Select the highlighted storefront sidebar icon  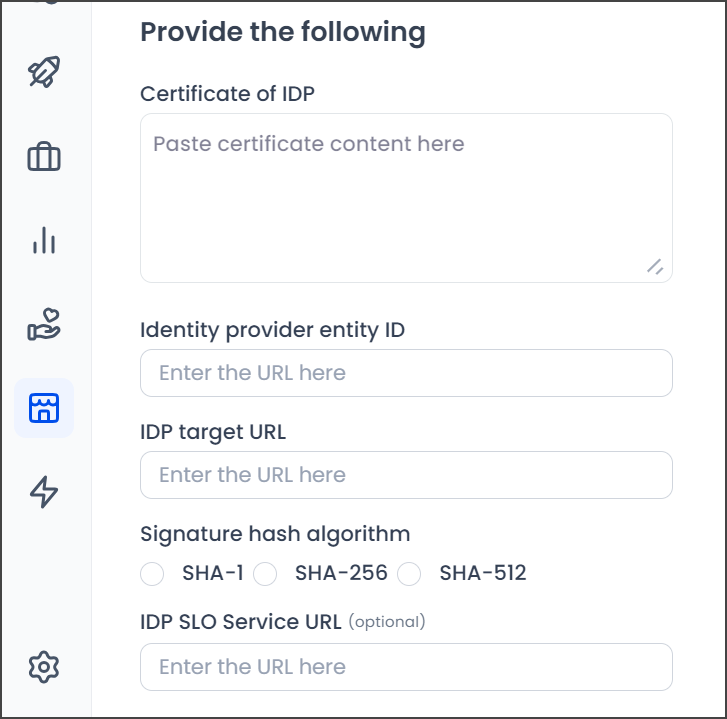pos(44,408)
